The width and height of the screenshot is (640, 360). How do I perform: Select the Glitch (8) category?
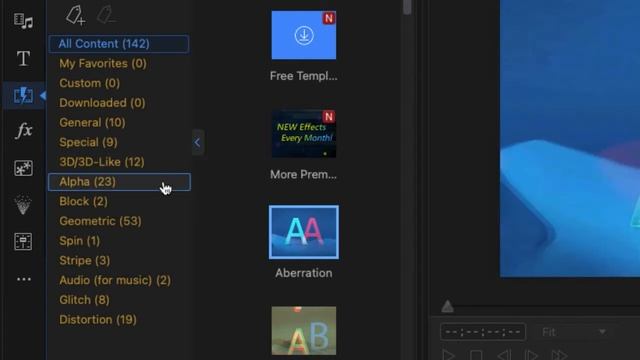[x=84, y=300]
